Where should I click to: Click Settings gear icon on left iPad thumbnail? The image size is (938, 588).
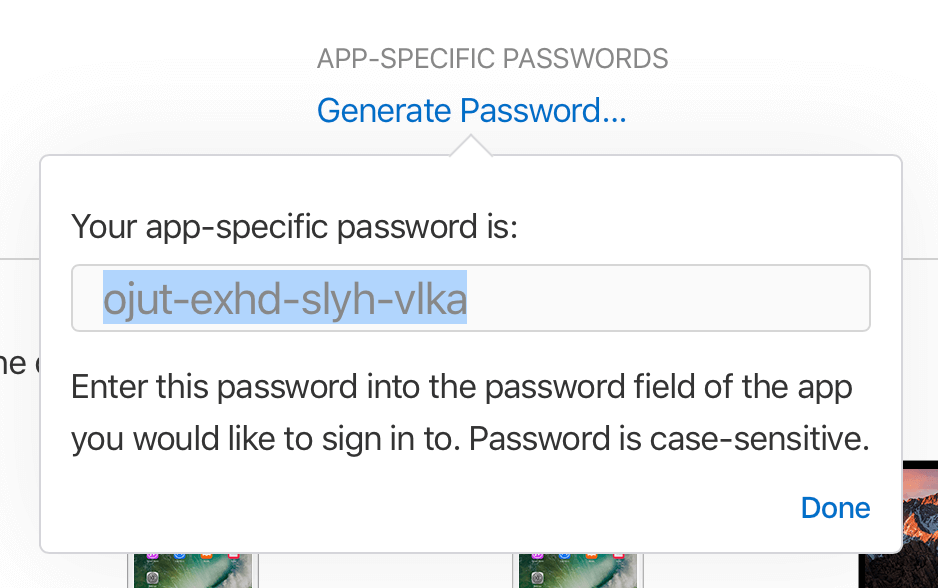coord(152,578)
